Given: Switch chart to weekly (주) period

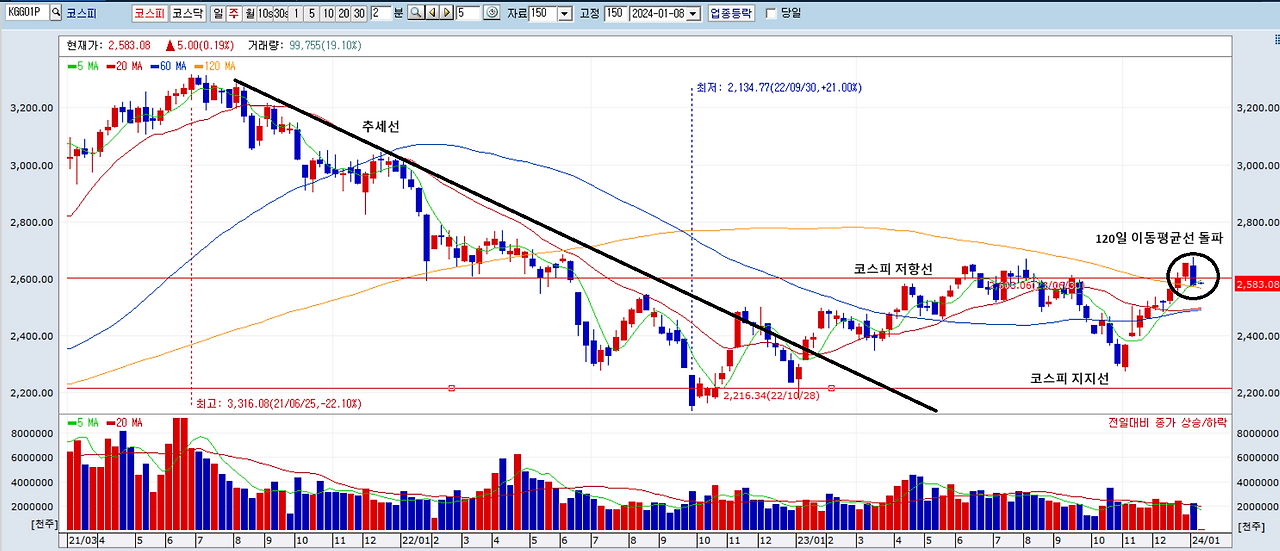Looking at the screenshot, I should point(233,13).
